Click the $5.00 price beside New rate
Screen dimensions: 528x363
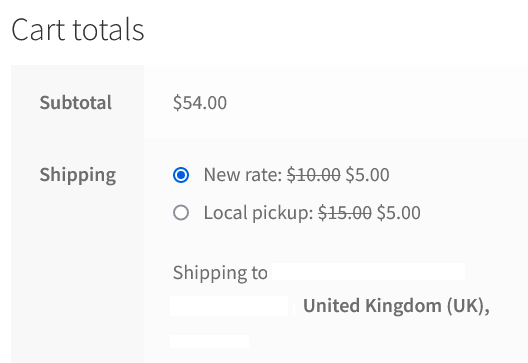367,175
